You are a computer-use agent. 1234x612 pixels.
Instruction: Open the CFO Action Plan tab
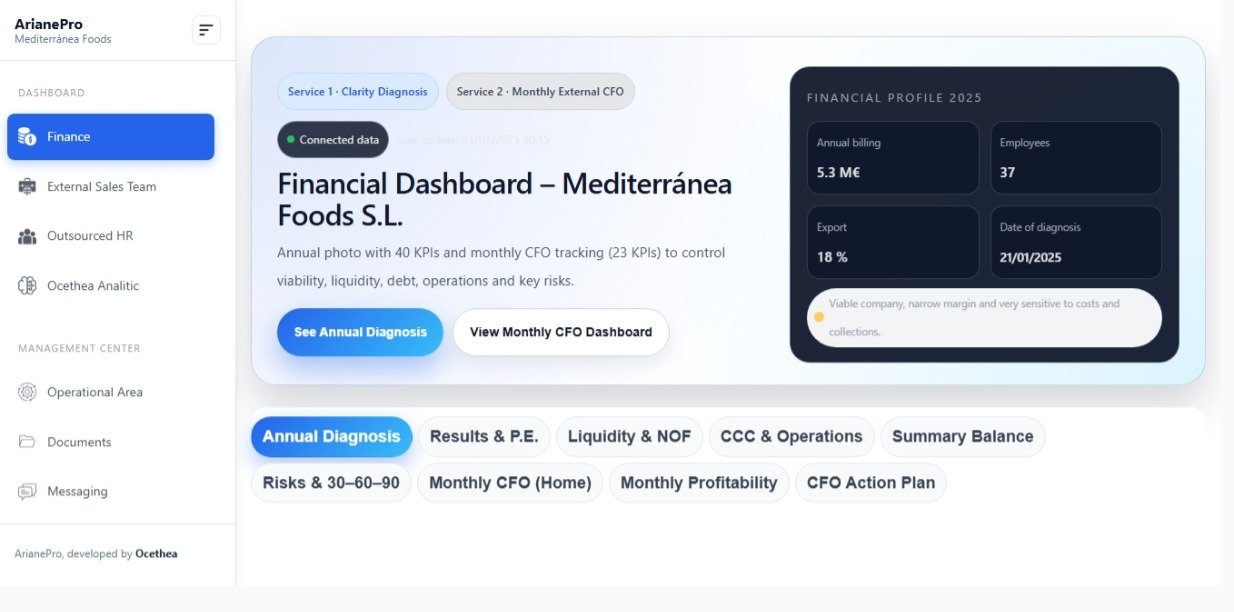tap(870, 483)
